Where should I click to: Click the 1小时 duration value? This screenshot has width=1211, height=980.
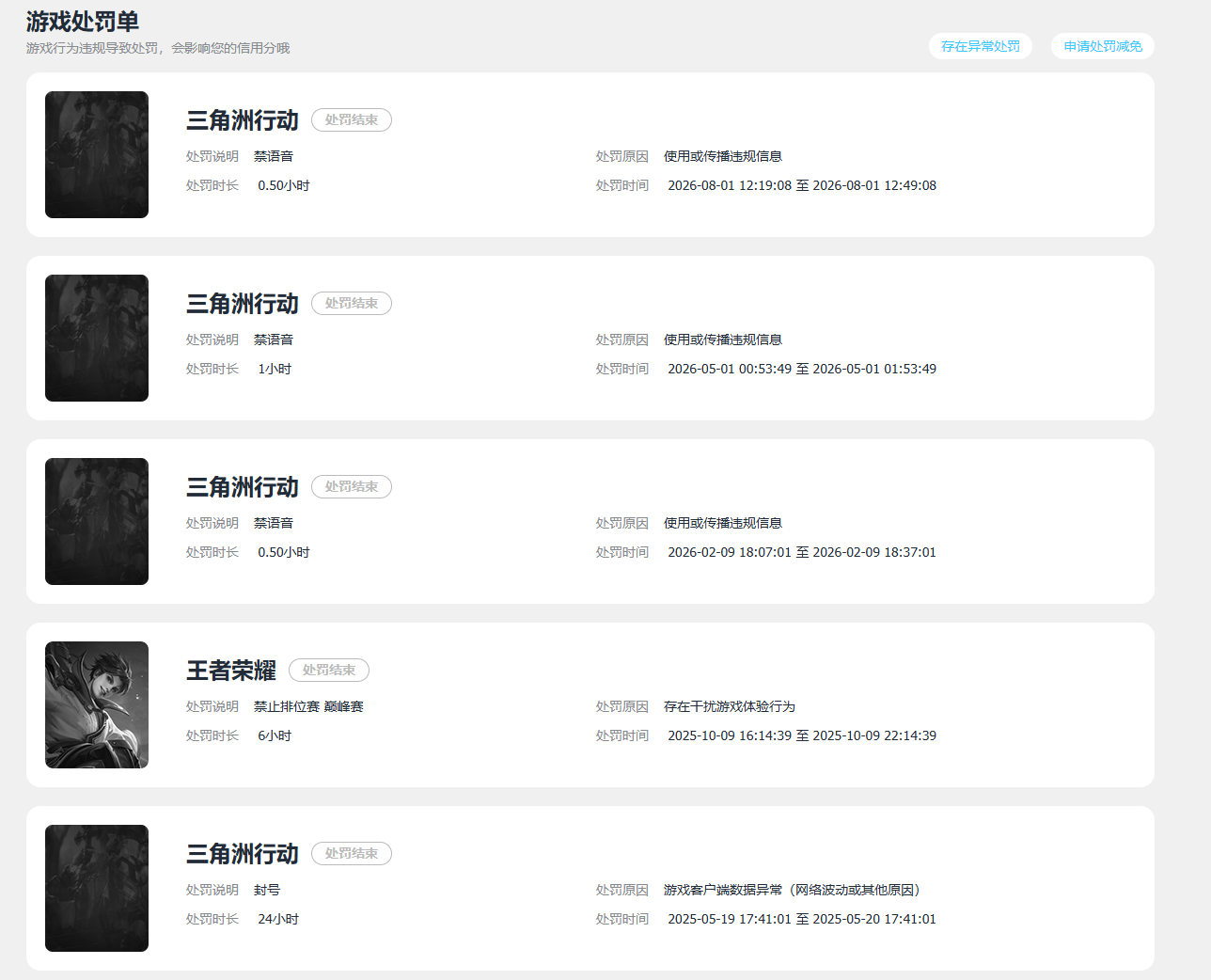[275, 370]
